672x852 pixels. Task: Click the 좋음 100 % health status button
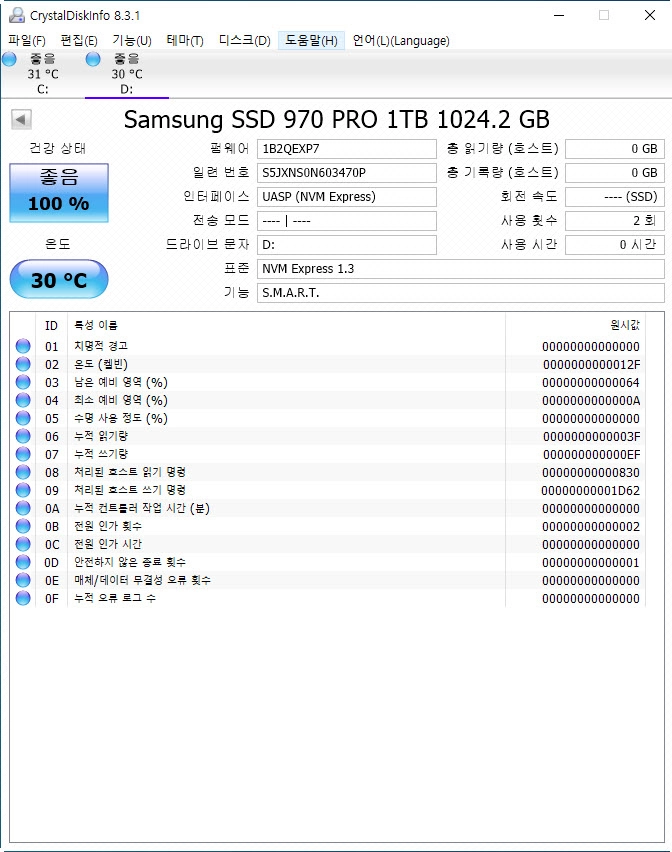tap(59, 193)
